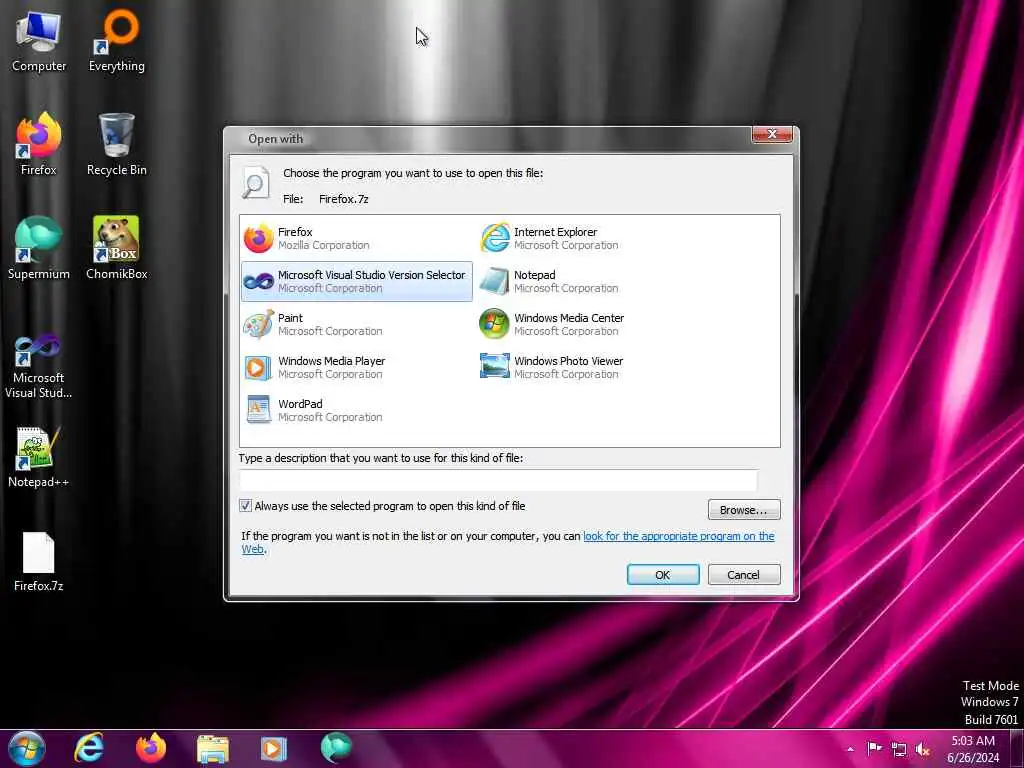Open Windows Media Player from taskbar

coord(274,748)
